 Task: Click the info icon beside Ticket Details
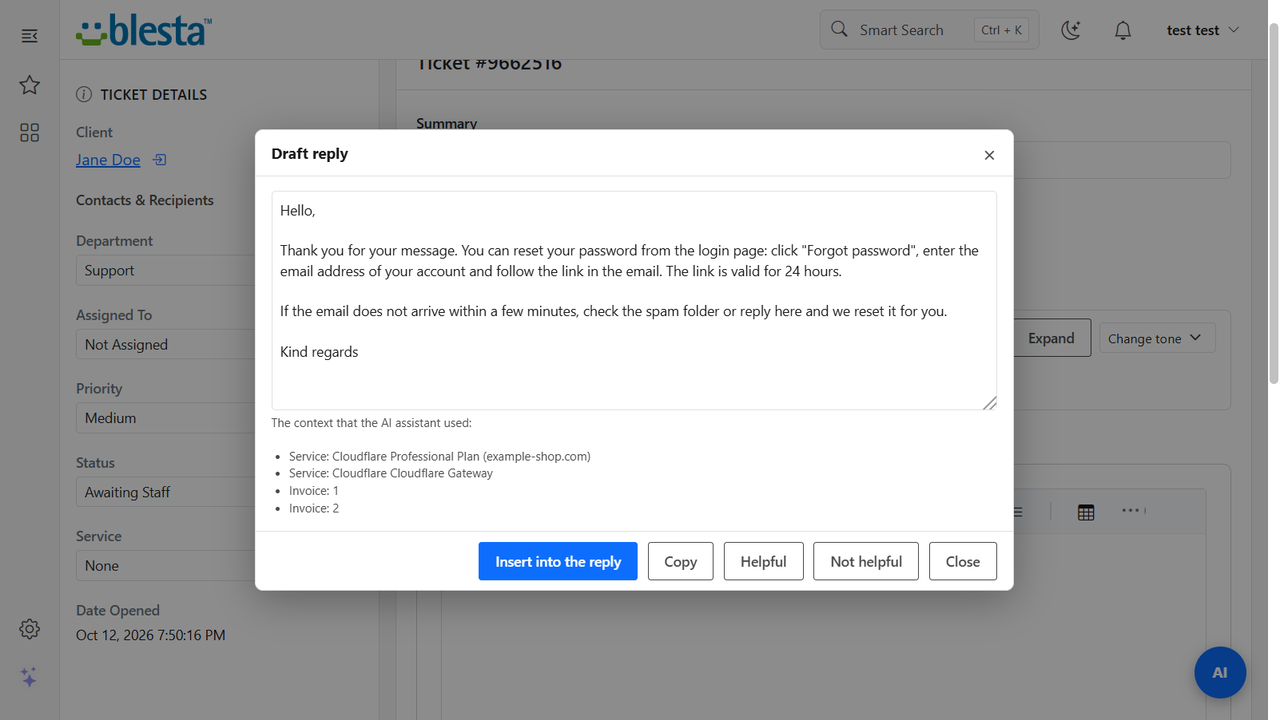click(x=84, y=94)
